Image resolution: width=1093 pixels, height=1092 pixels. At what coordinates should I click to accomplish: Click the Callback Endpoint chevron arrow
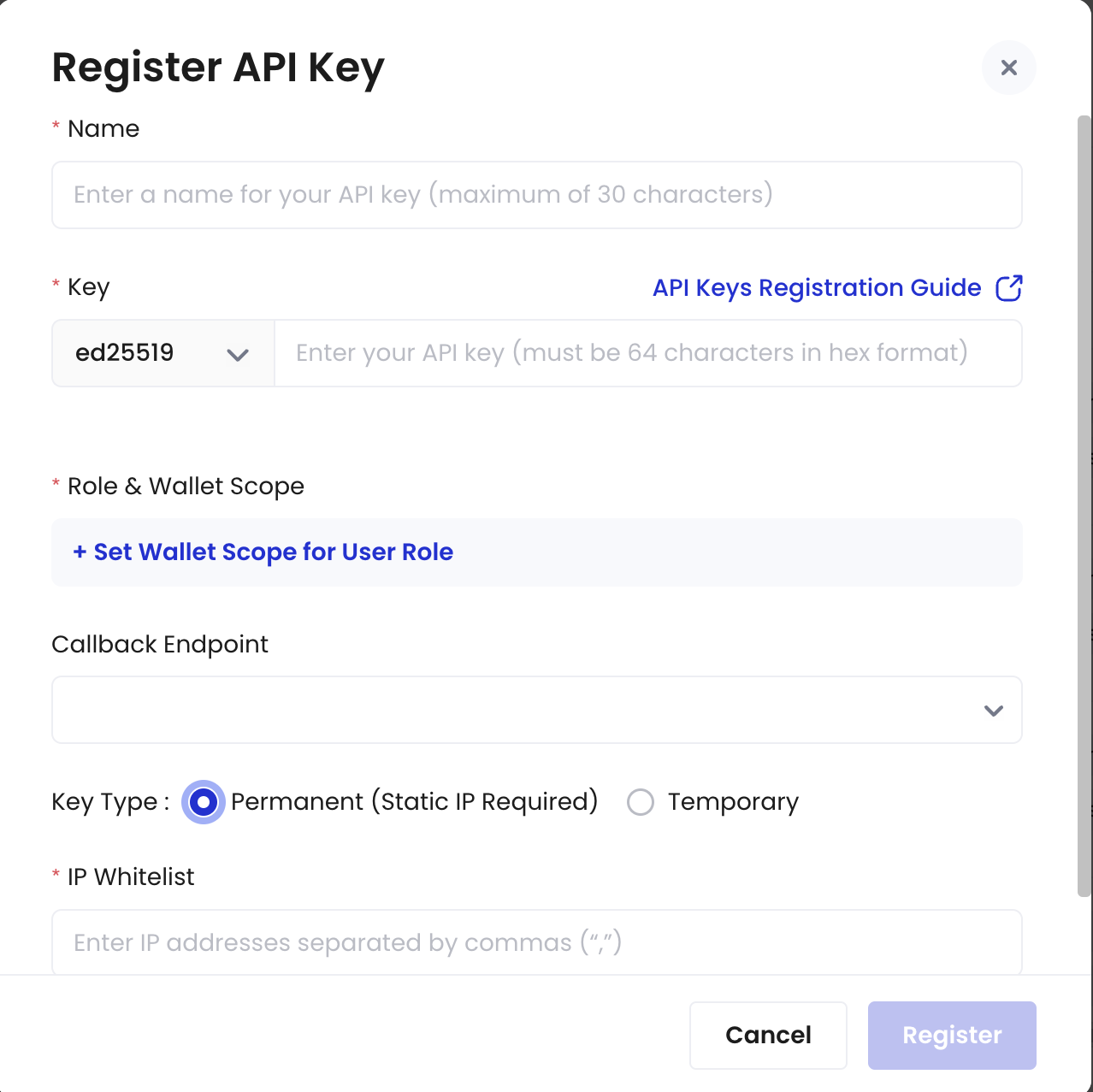click(993, 711)
